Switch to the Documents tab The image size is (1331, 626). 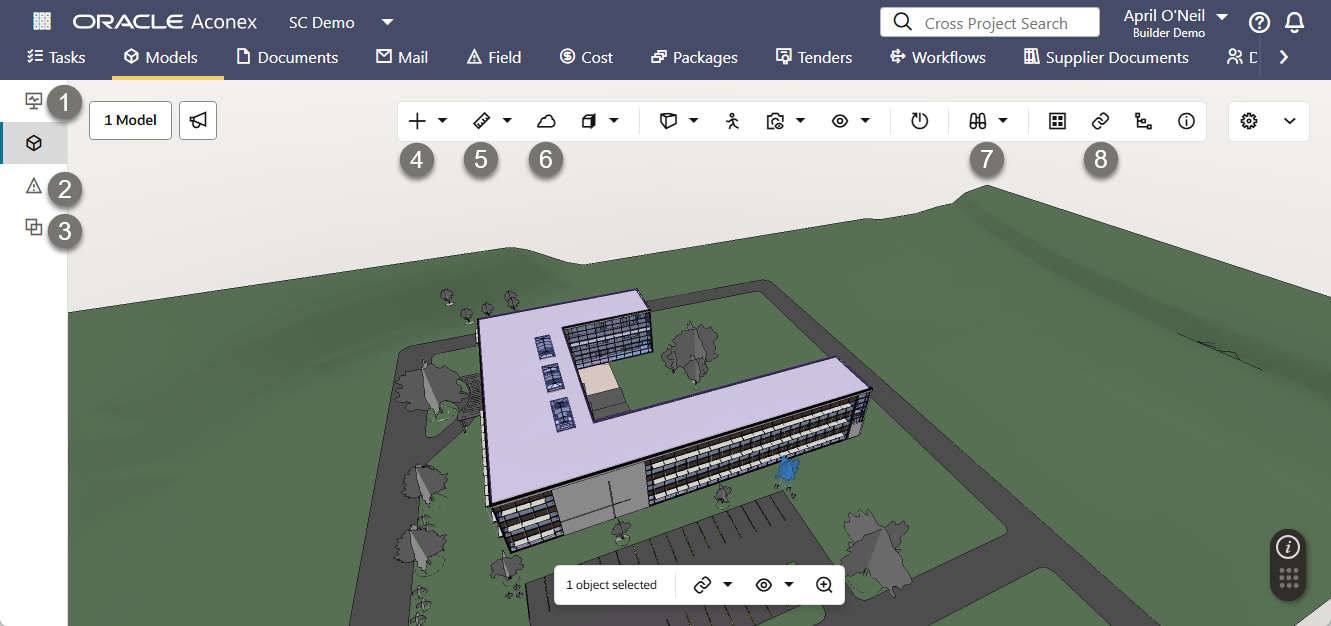tap(287, 57)
